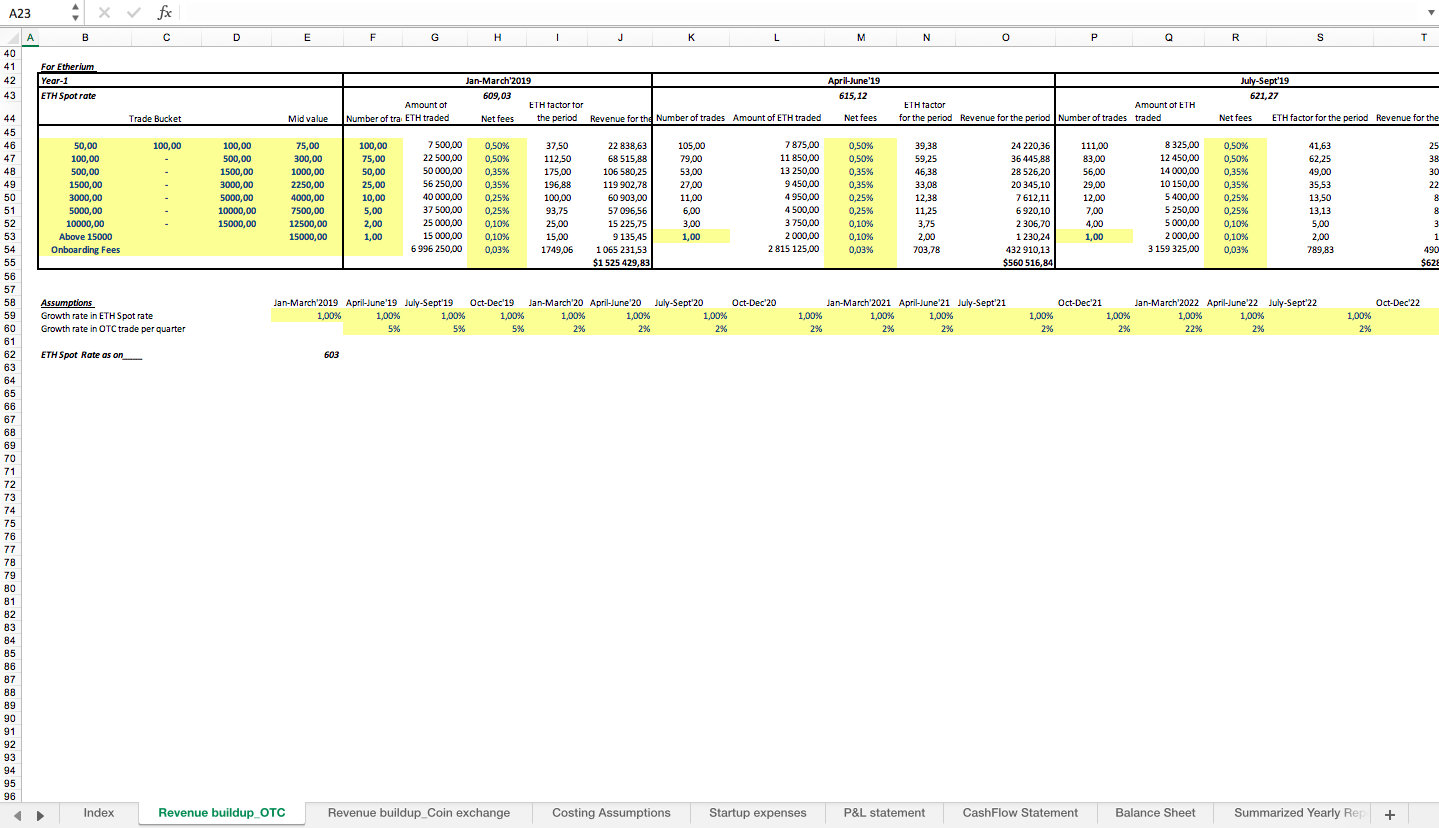
Task: Click the 'ETH Spot Rate as on' label
Action: click(x=91, y=354)
